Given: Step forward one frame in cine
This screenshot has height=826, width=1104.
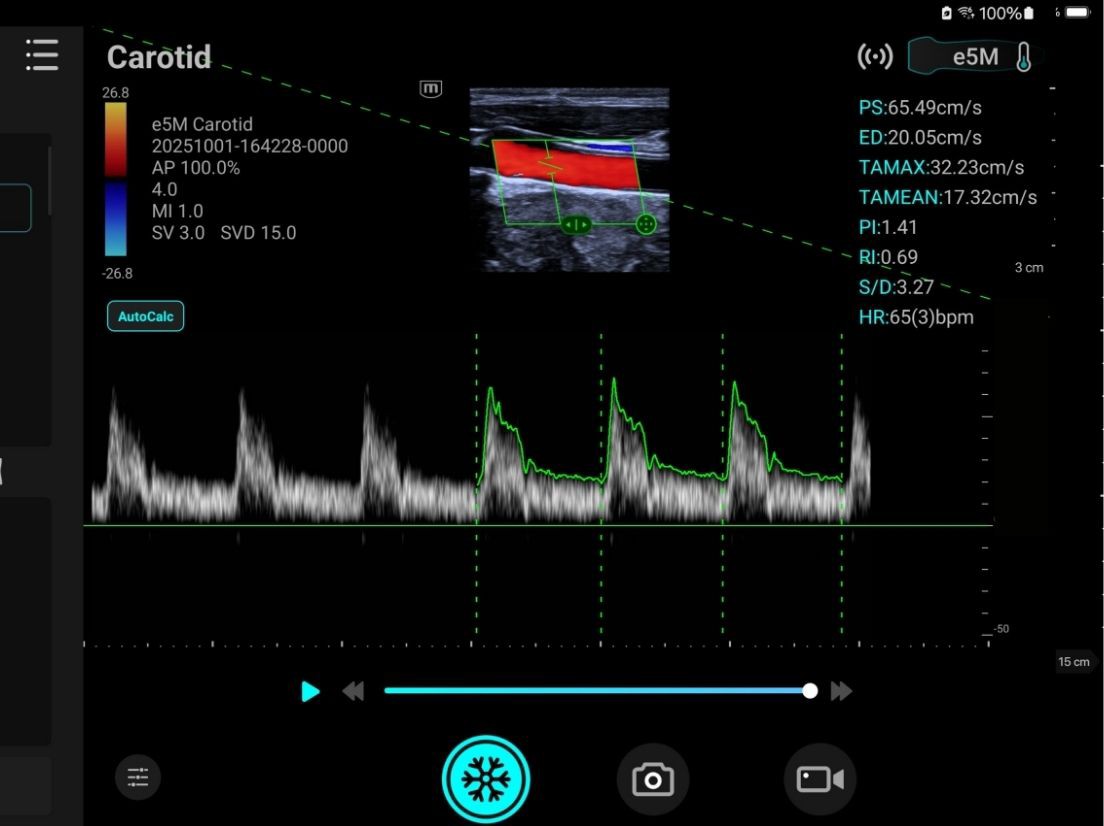Looking at the screenshot, I should pos(841,691).
